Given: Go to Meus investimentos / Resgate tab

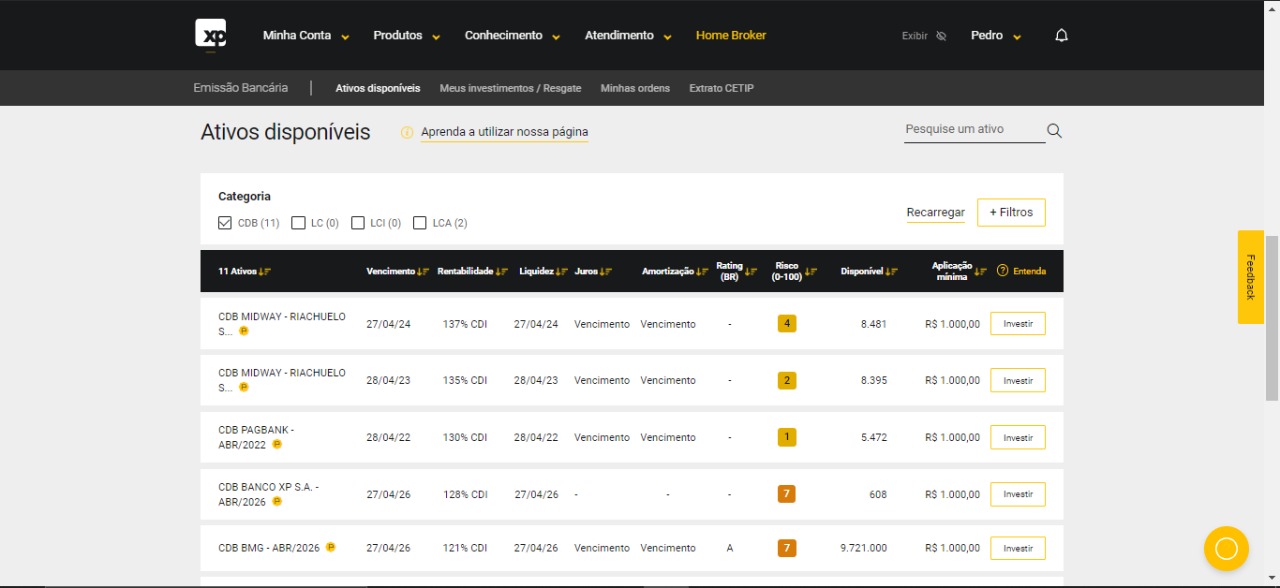Looking at the screenshot, I should pyautogui.click(x=510, y=88).
